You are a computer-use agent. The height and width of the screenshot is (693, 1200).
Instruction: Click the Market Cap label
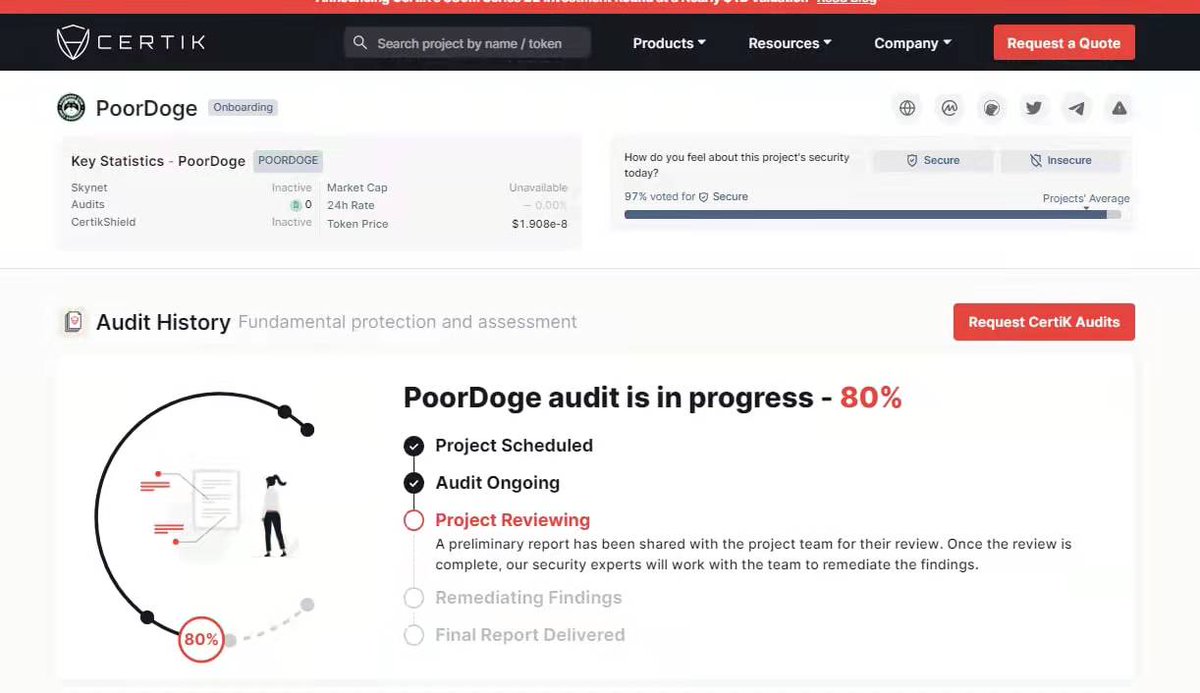(x=357, y=188)
